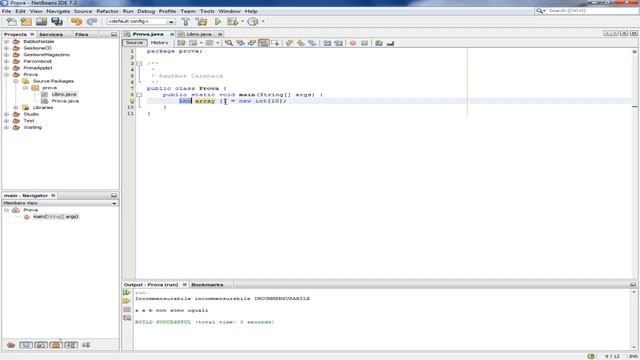Toggle Show Inherited Members filter in Navigator
Image resolution: width=640 pixels, height=360 pixels.
11,345
